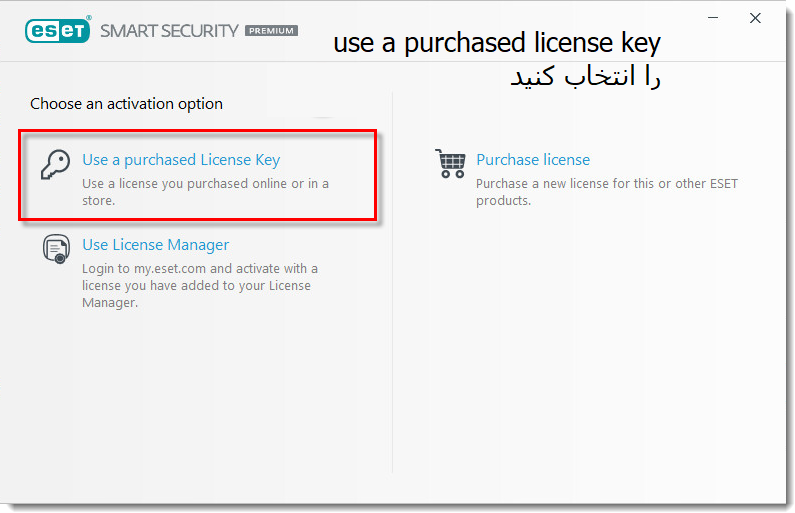Image resolution: width=795 pixels, height=513 pixels.
Task: Click the 'Purchase a new license' description text
Action: tap(606, 192)
